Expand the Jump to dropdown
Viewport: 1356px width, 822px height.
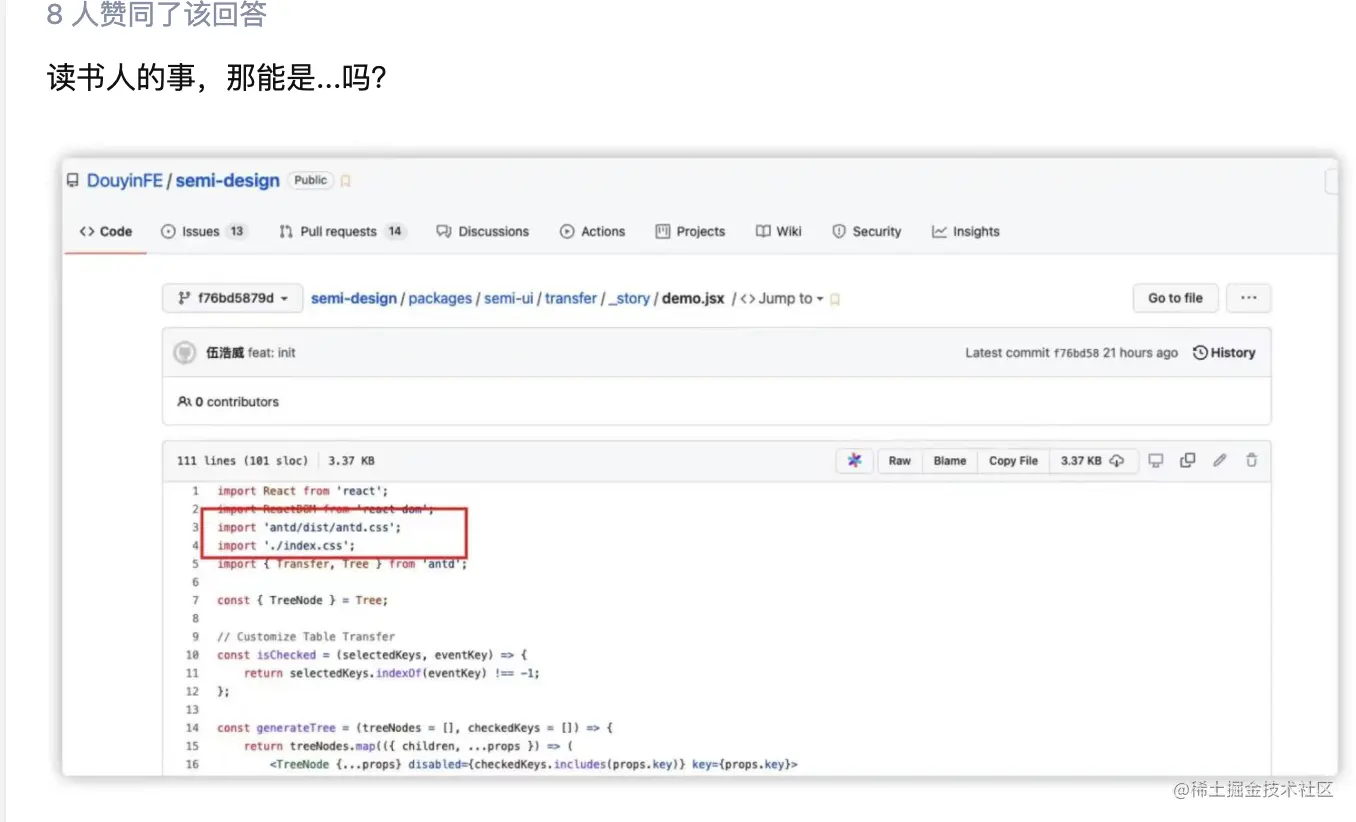tap(782, 299)
